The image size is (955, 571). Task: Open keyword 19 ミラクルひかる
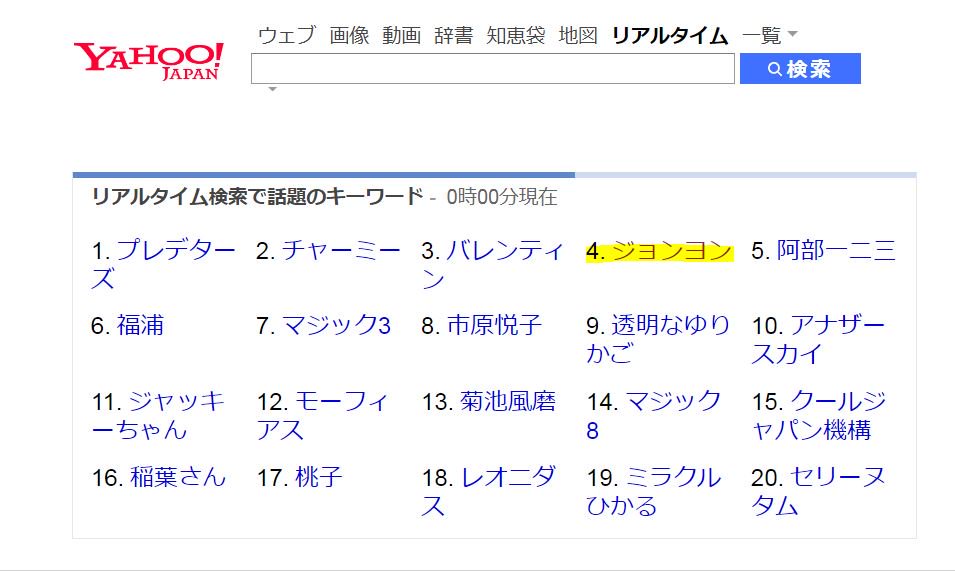click(654, 491)
